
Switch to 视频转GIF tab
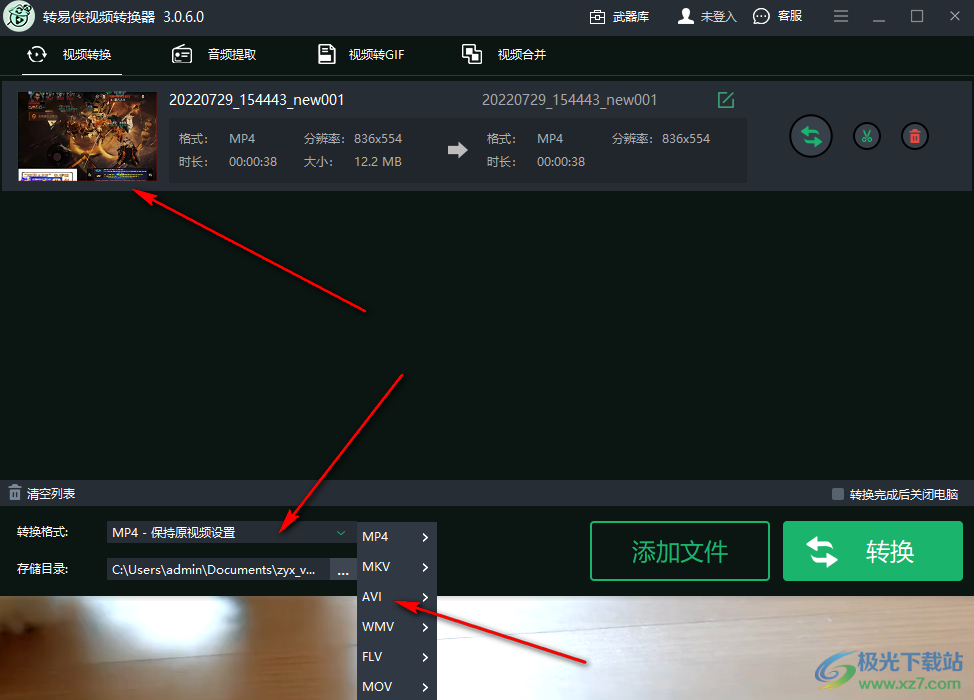(361, 55)
